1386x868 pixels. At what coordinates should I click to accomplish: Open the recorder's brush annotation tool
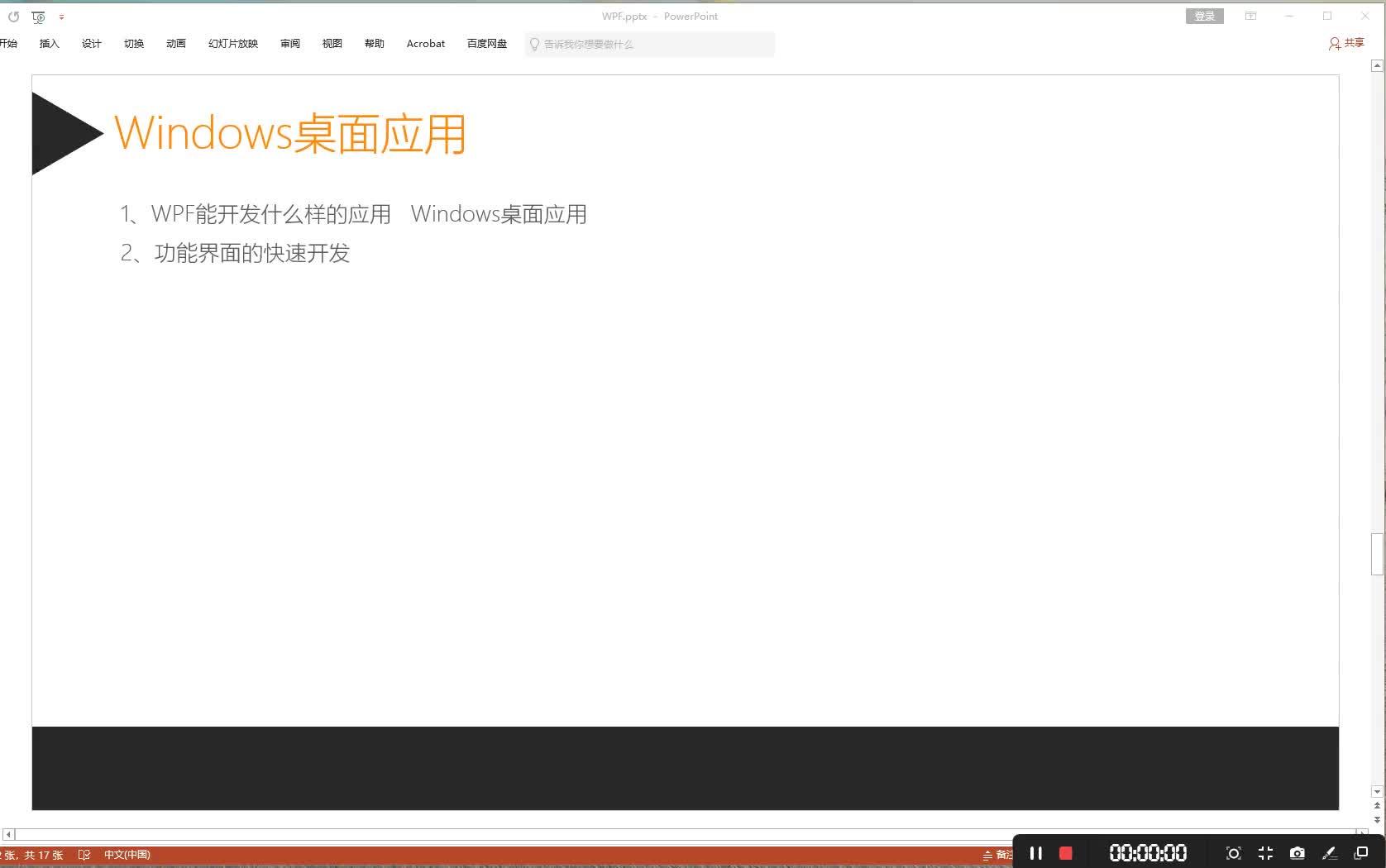tap(1329, 853)
